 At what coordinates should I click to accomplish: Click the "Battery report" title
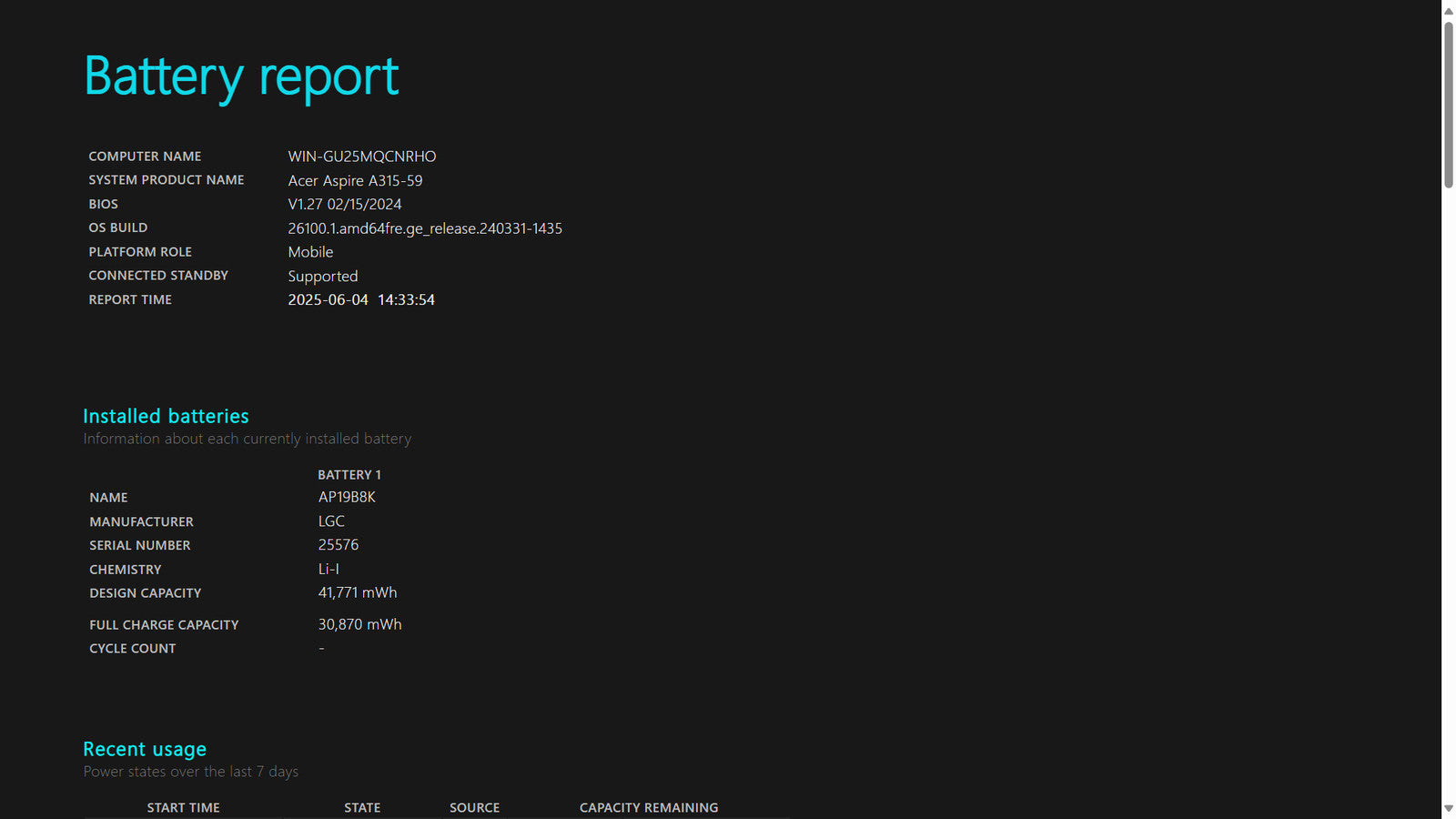click(241, 76)
